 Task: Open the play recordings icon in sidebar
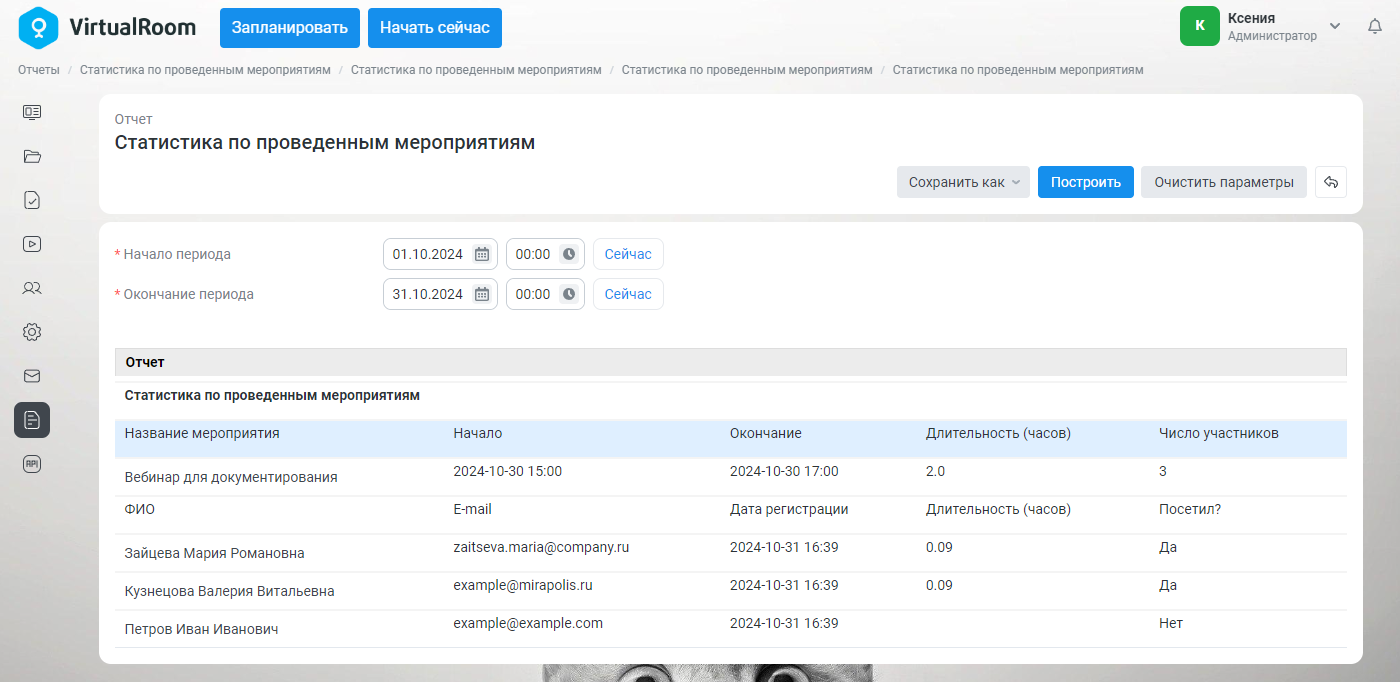[x=32, y=243]
